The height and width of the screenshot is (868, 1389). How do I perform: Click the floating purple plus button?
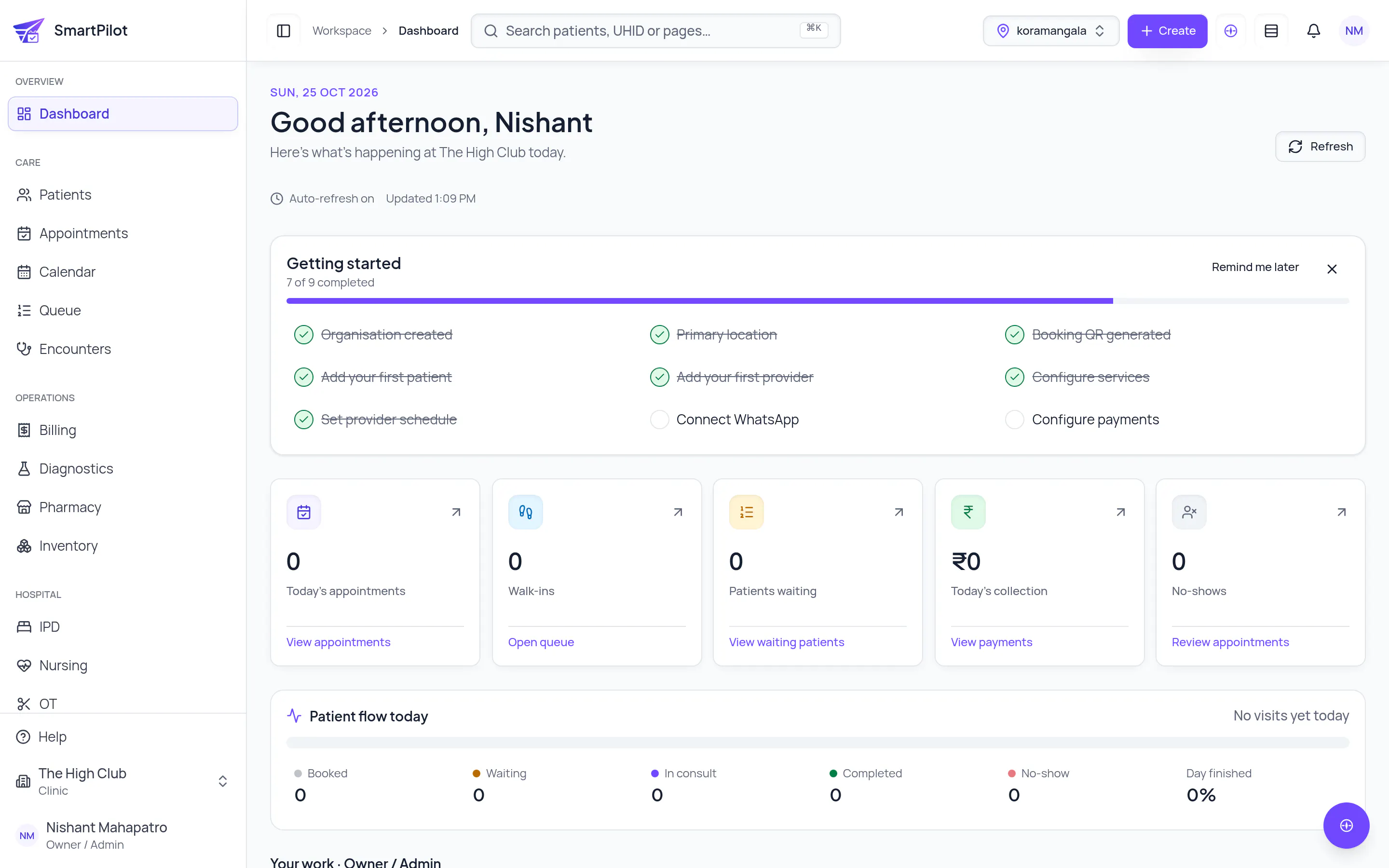coord(1346,825)
